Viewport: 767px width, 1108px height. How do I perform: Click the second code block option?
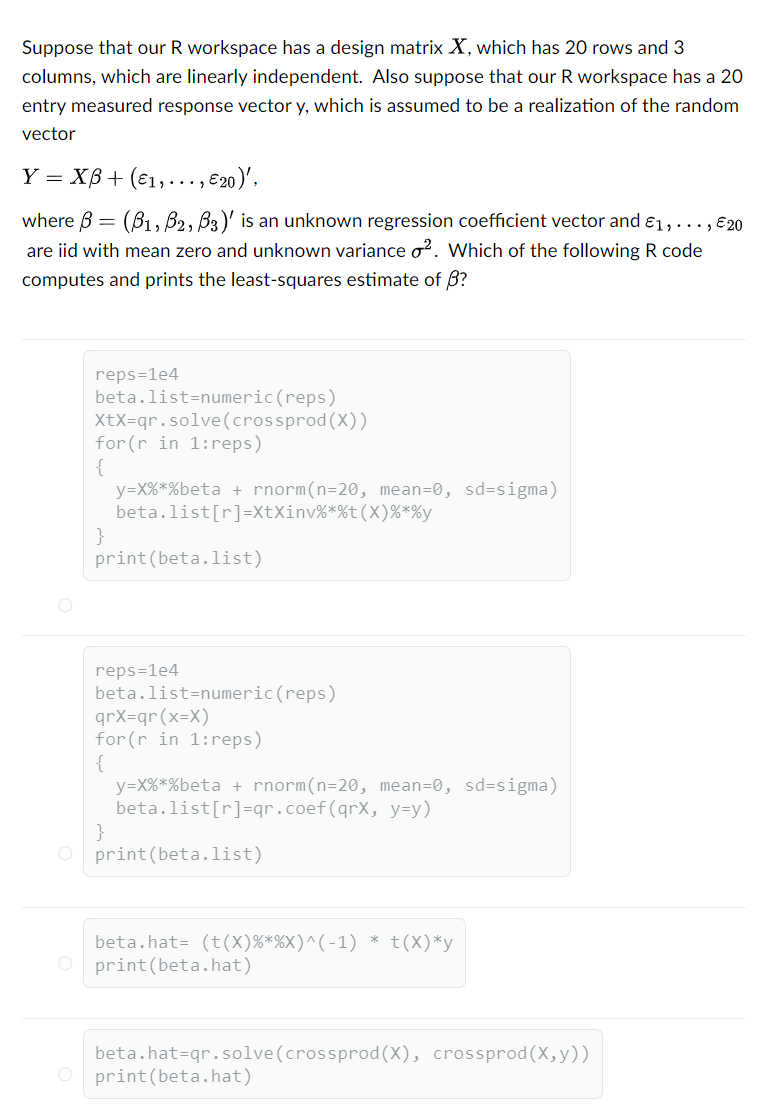[326, 760]
